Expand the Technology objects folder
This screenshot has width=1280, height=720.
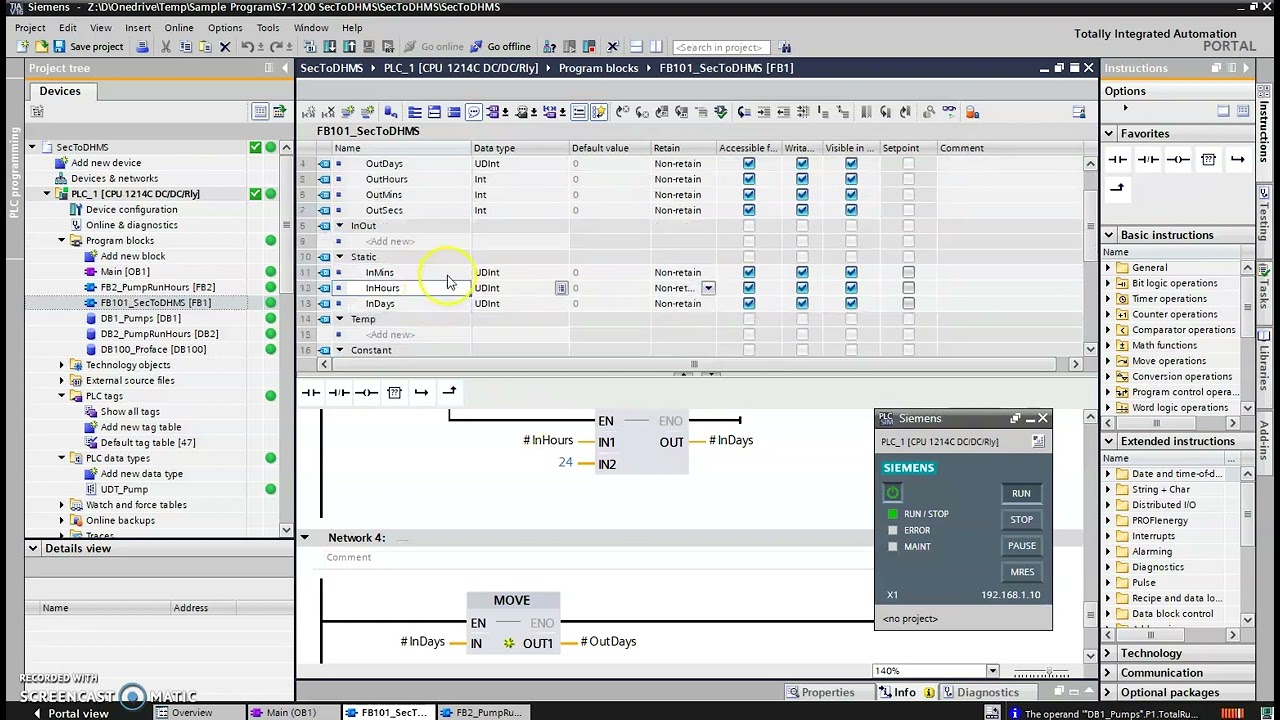(62, 365)
